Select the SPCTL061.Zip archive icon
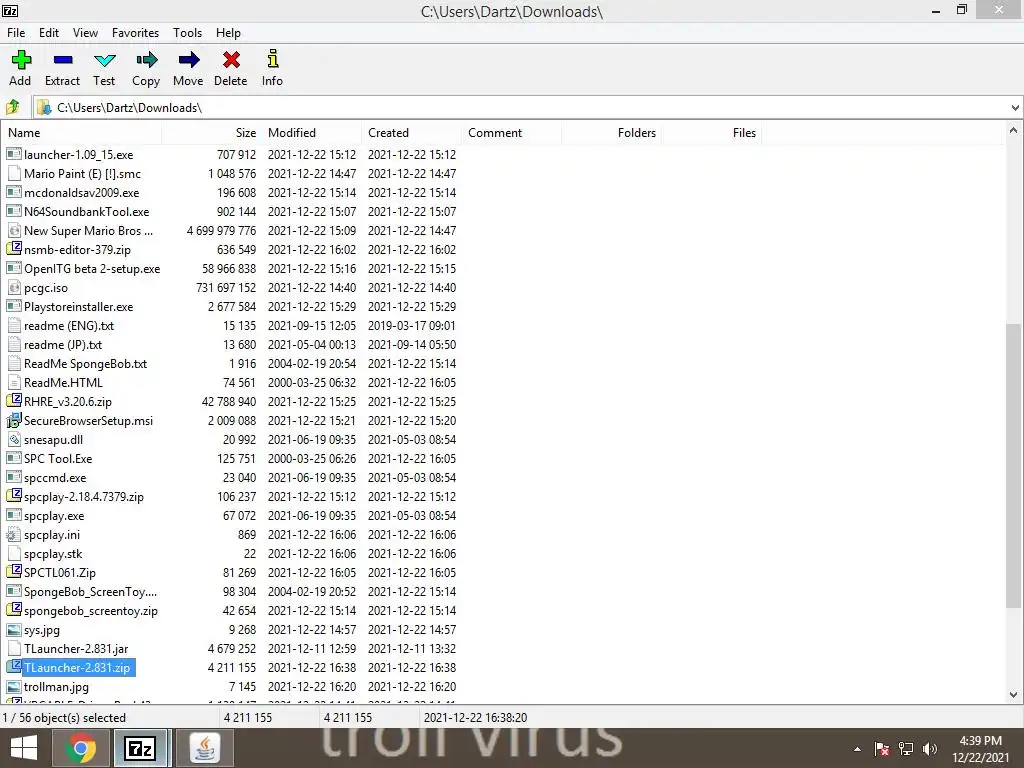 tap(14, 572)
